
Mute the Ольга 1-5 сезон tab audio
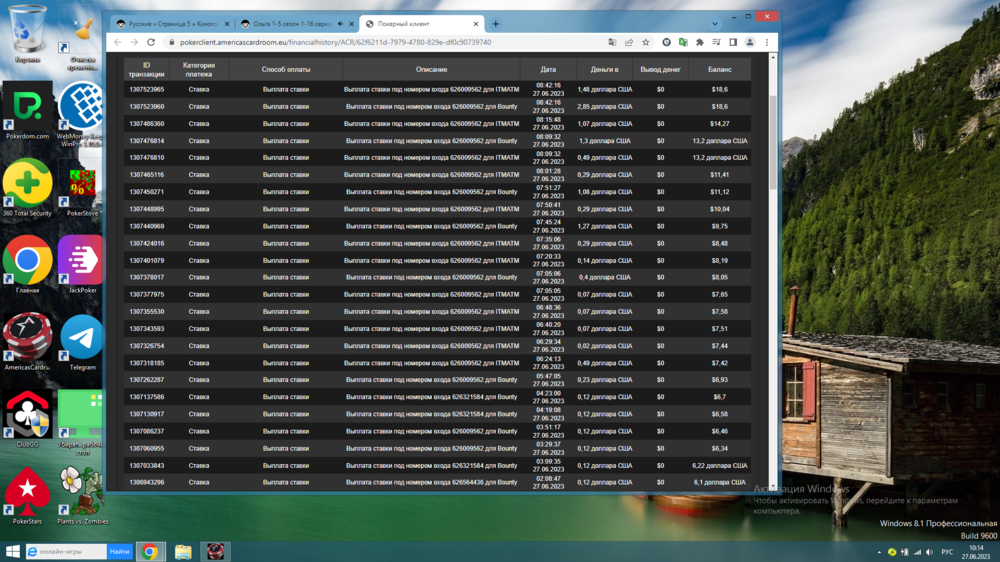click(340, 24)
